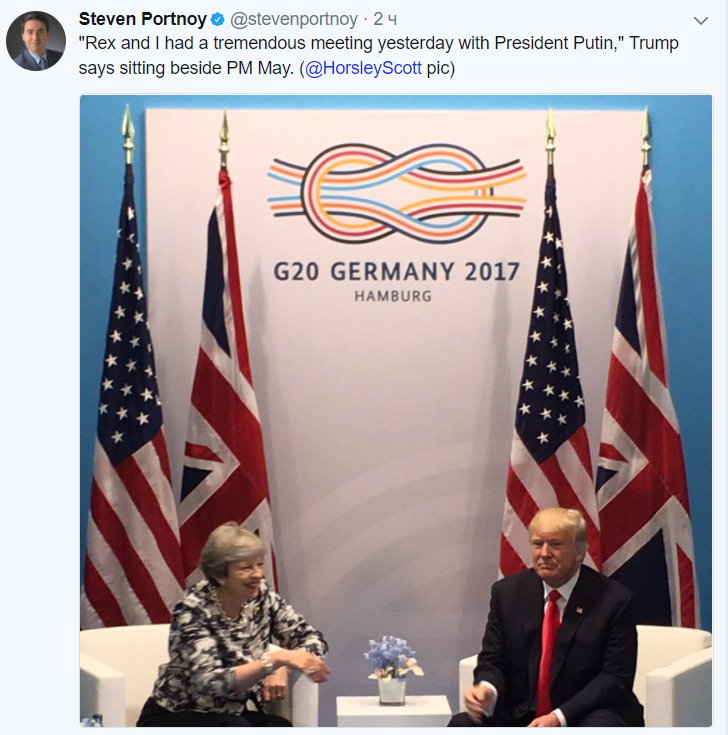
Task: Expand the tweet options chevron menu
Action: pos(700,21)
